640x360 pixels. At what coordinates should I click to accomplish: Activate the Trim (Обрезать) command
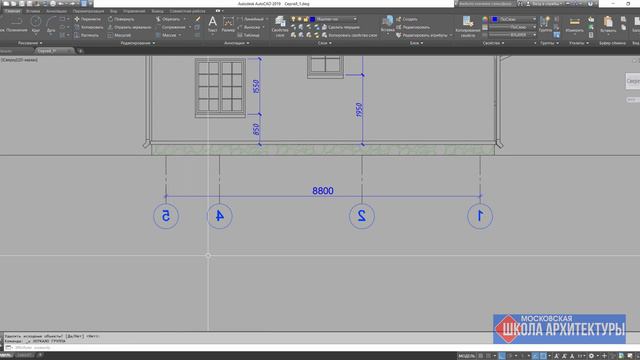168,19
